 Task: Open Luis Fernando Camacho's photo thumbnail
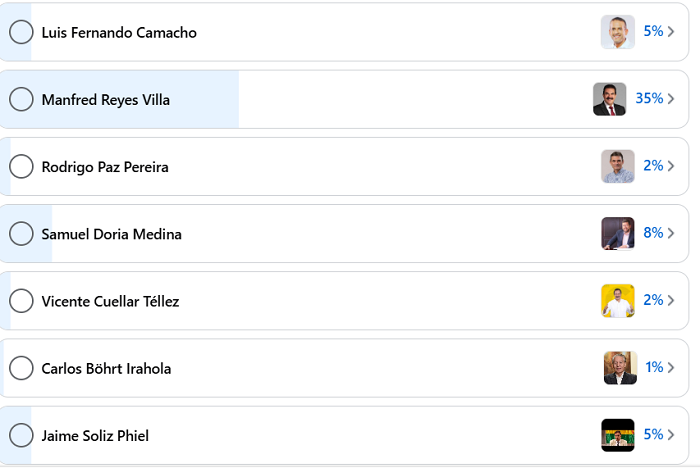point(618,32)
